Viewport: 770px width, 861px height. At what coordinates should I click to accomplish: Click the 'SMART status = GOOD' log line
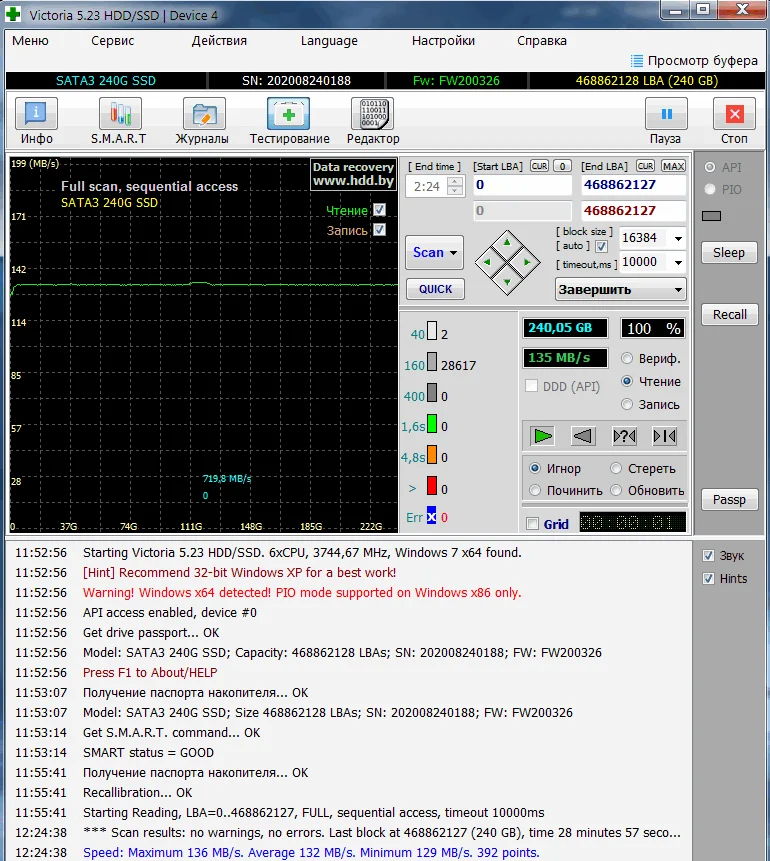click(x=148, y=752)
